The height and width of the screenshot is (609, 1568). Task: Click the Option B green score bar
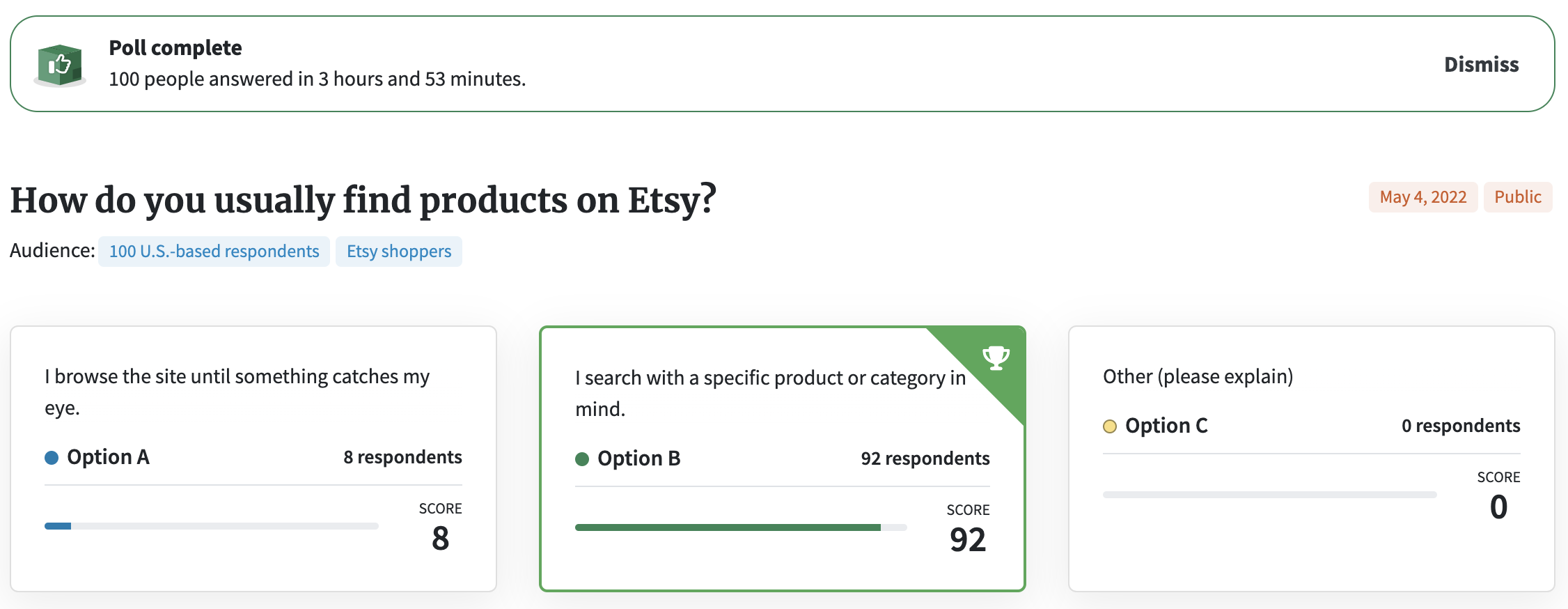728,527
